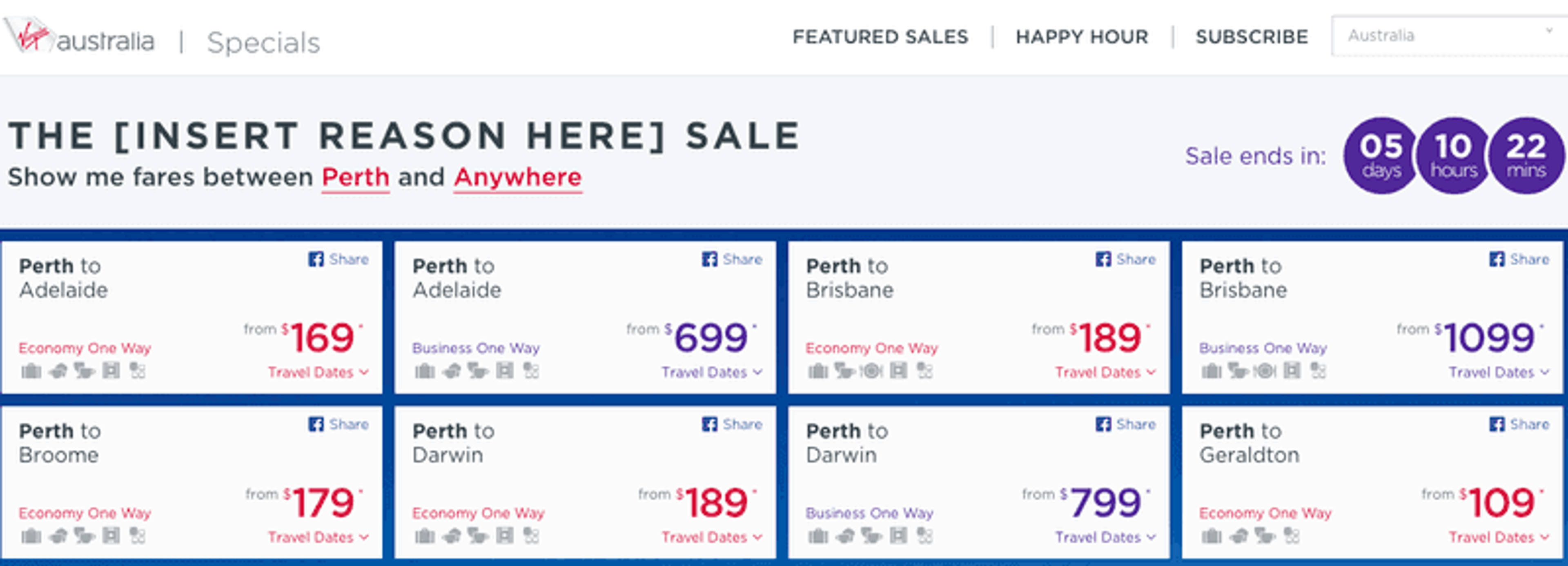Viewport: 1568px width, 566px height.
Task: Click the Virgin Australia logo
Action: [x=79, y=38]
